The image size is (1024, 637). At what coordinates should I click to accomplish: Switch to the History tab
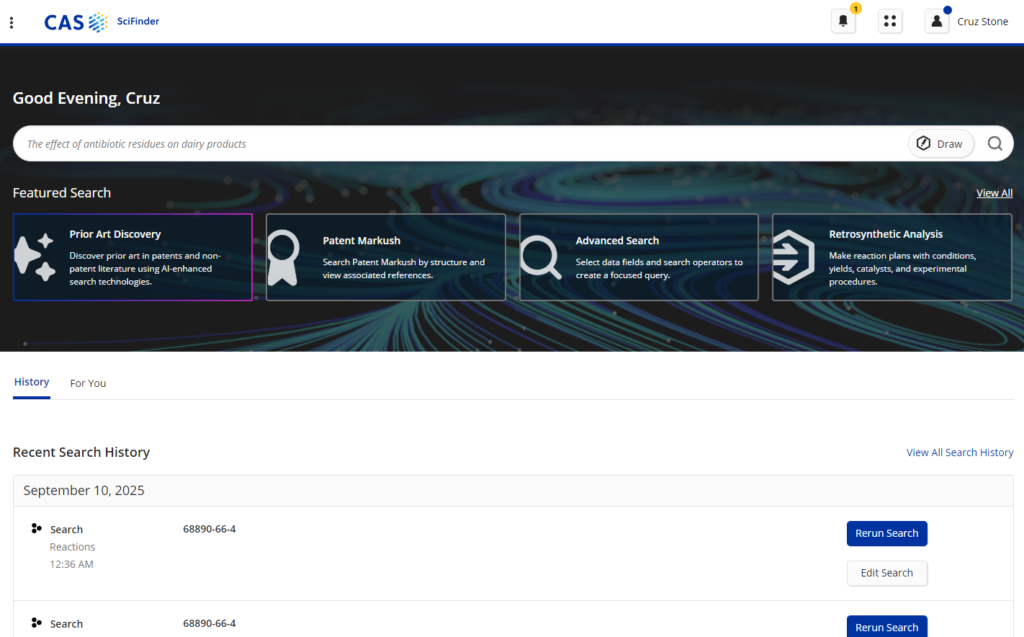coord(31,382)
